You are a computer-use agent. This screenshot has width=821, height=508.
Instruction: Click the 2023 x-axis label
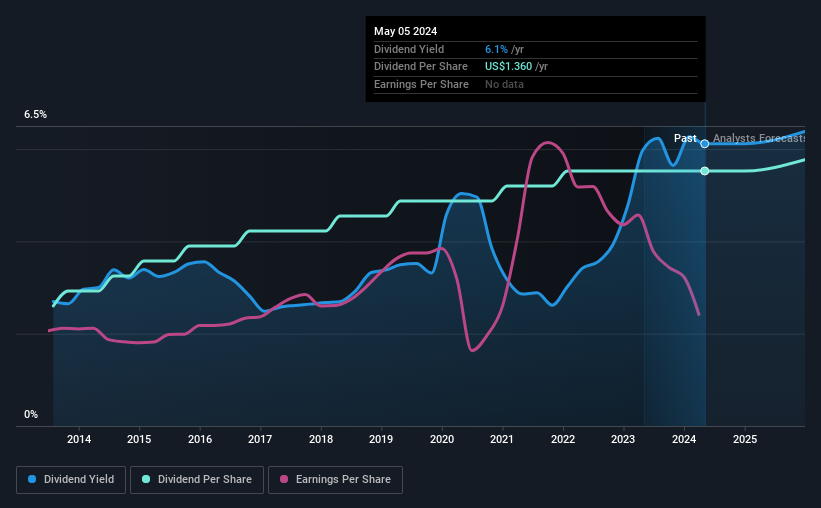[x=623, y=439]
